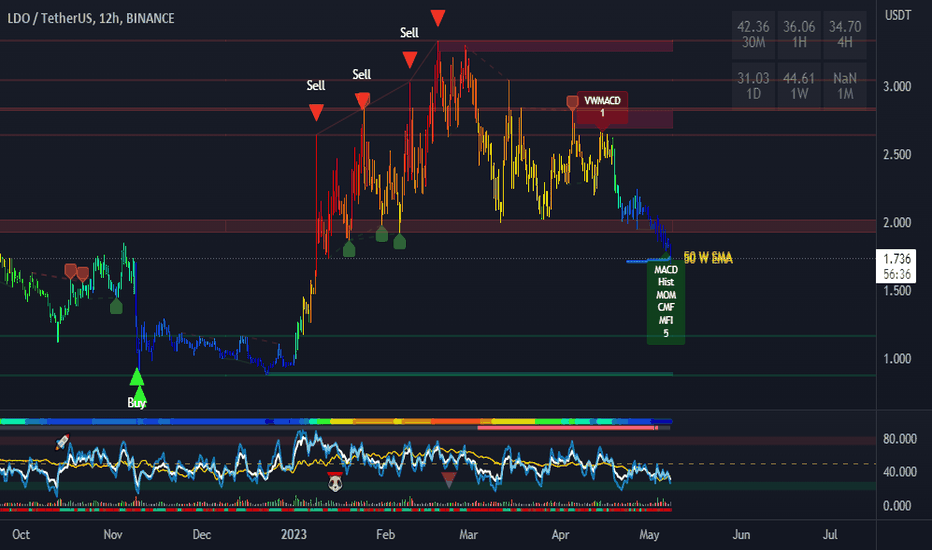
Task: Click the oscillator axis value 0.000
Action: pos(897,506)
